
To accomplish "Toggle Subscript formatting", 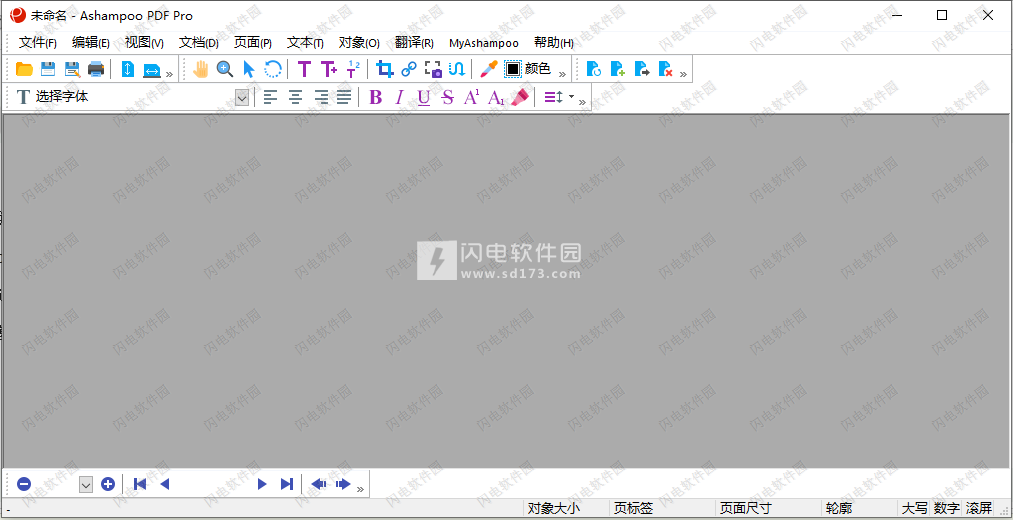I will [x=496, y=98].
